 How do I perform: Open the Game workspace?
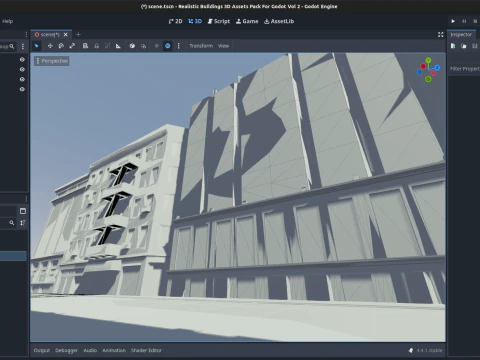247,21
